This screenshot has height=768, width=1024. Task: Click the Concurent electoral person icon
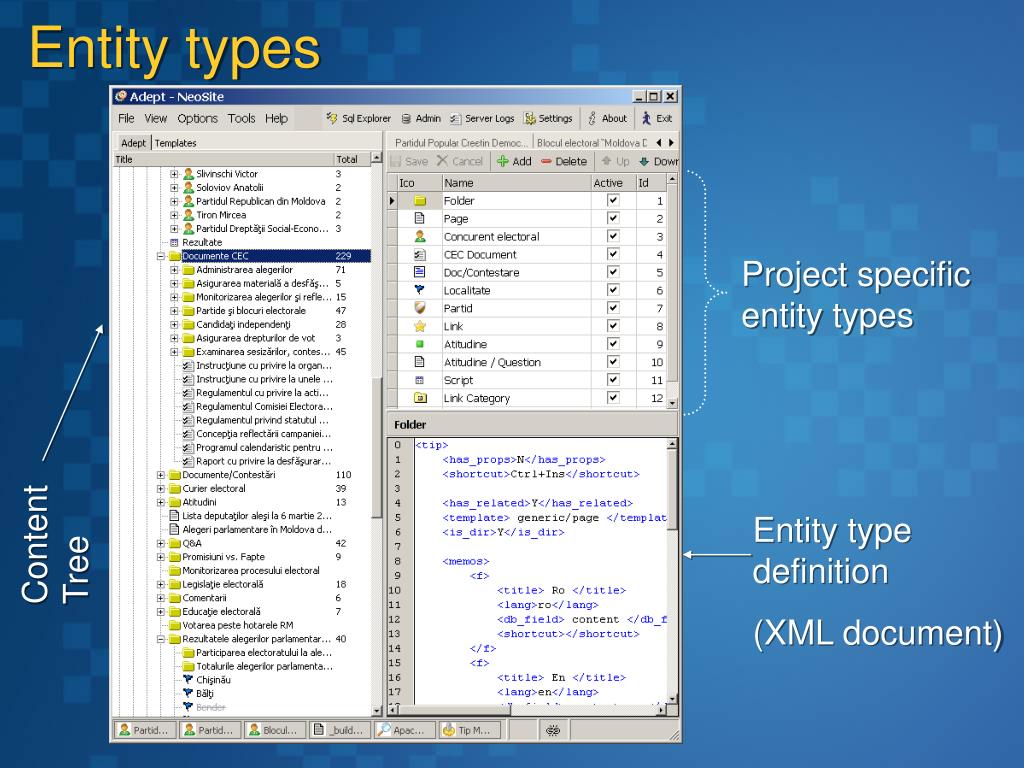click(420, 236)
